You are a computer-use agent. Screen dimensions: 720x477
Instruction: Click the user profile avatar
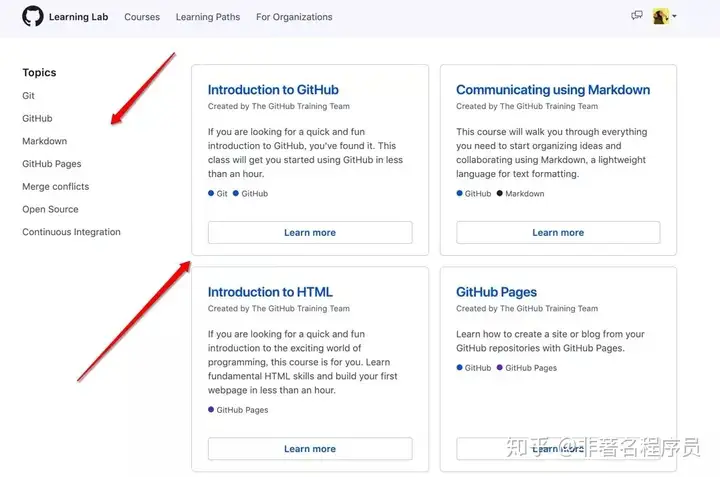coord(660,17)
